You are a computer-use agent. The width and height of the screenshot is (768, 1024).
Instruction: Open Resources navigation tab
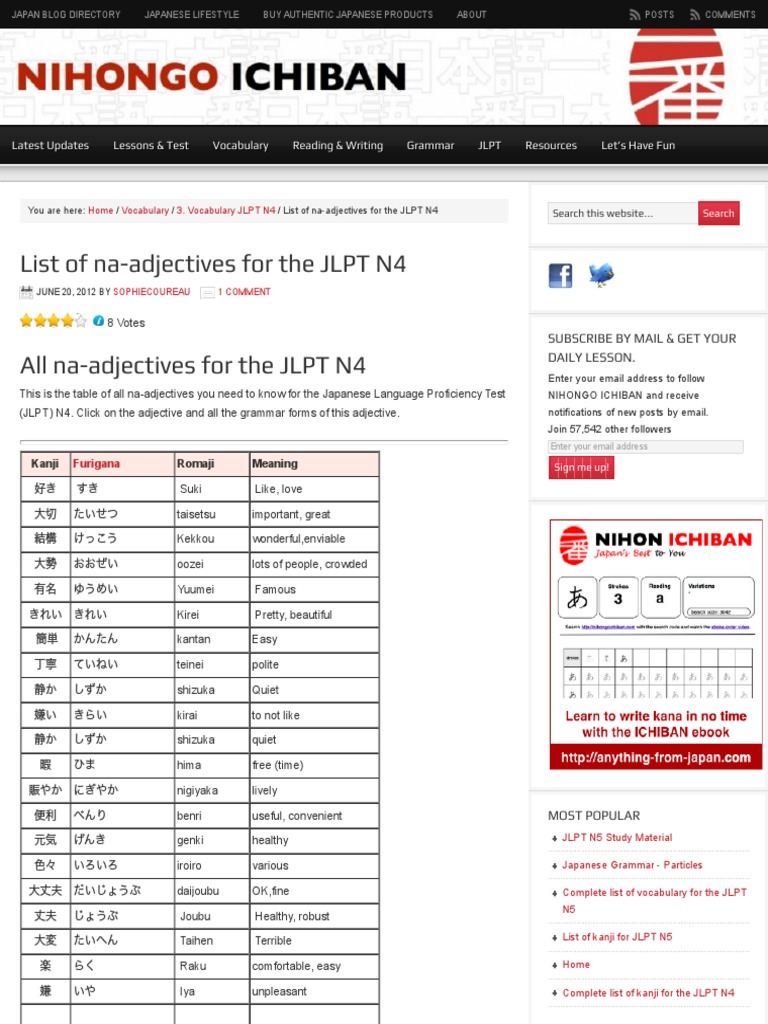click(x=551, y=145)
